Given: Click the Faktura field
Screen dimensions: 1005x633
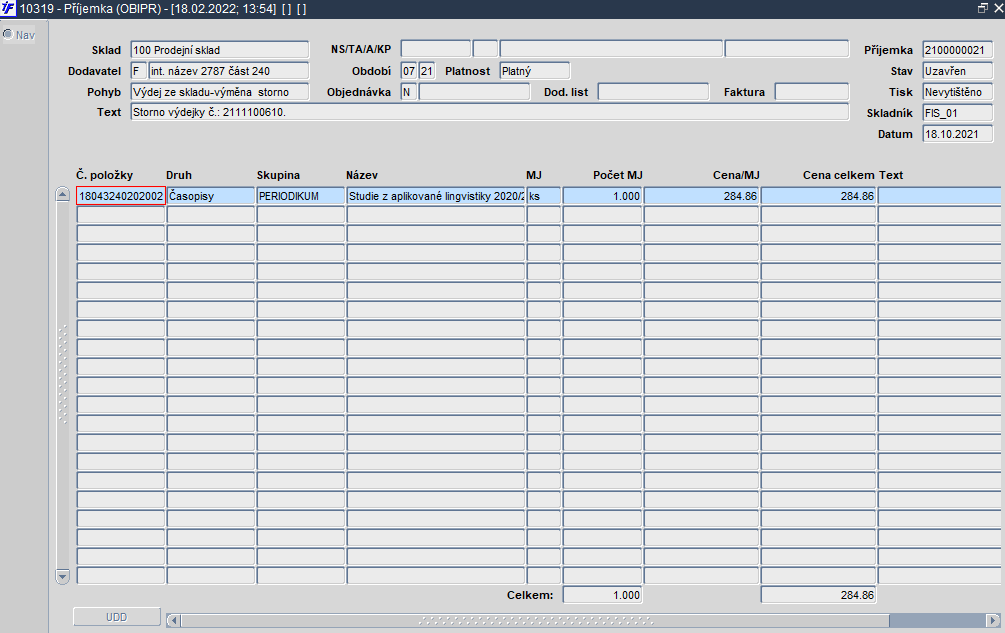Looking at the screenshot, I should pyautogui.click(x=812, y=92).
